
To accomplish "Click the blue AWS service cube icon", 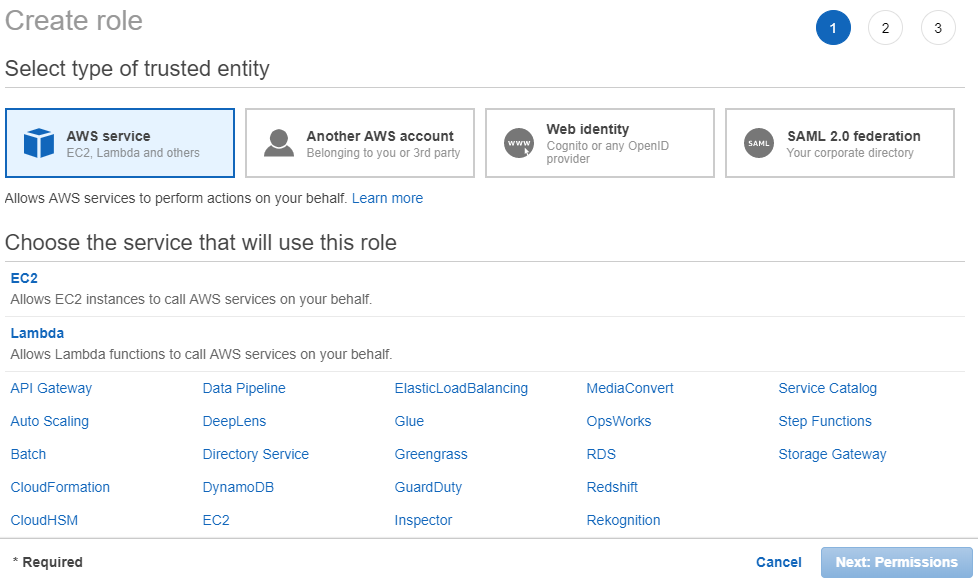I will pyautogui.click(x=39, y=143).
